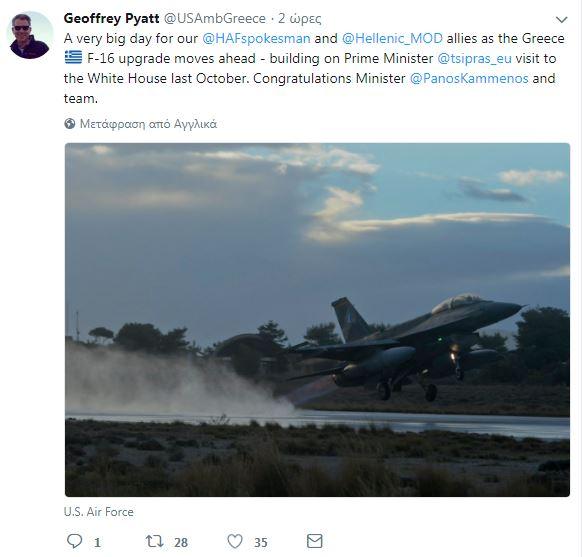The width and height of the screenshot is (582, 557).
Task: Open the @HAFspokesman mention
Action: click(256, 39)
